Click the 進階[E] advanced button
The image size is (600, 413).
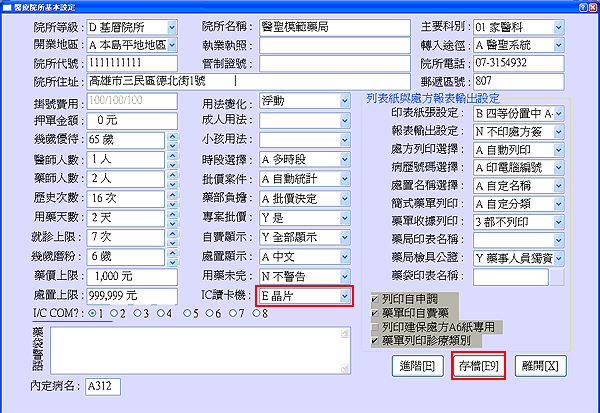[414, 367]
